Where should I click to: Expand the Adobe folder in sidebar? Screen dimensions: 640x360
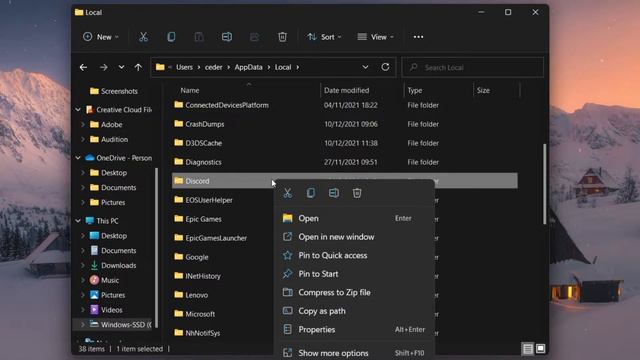pyautogui.click(x=83, y=124)
